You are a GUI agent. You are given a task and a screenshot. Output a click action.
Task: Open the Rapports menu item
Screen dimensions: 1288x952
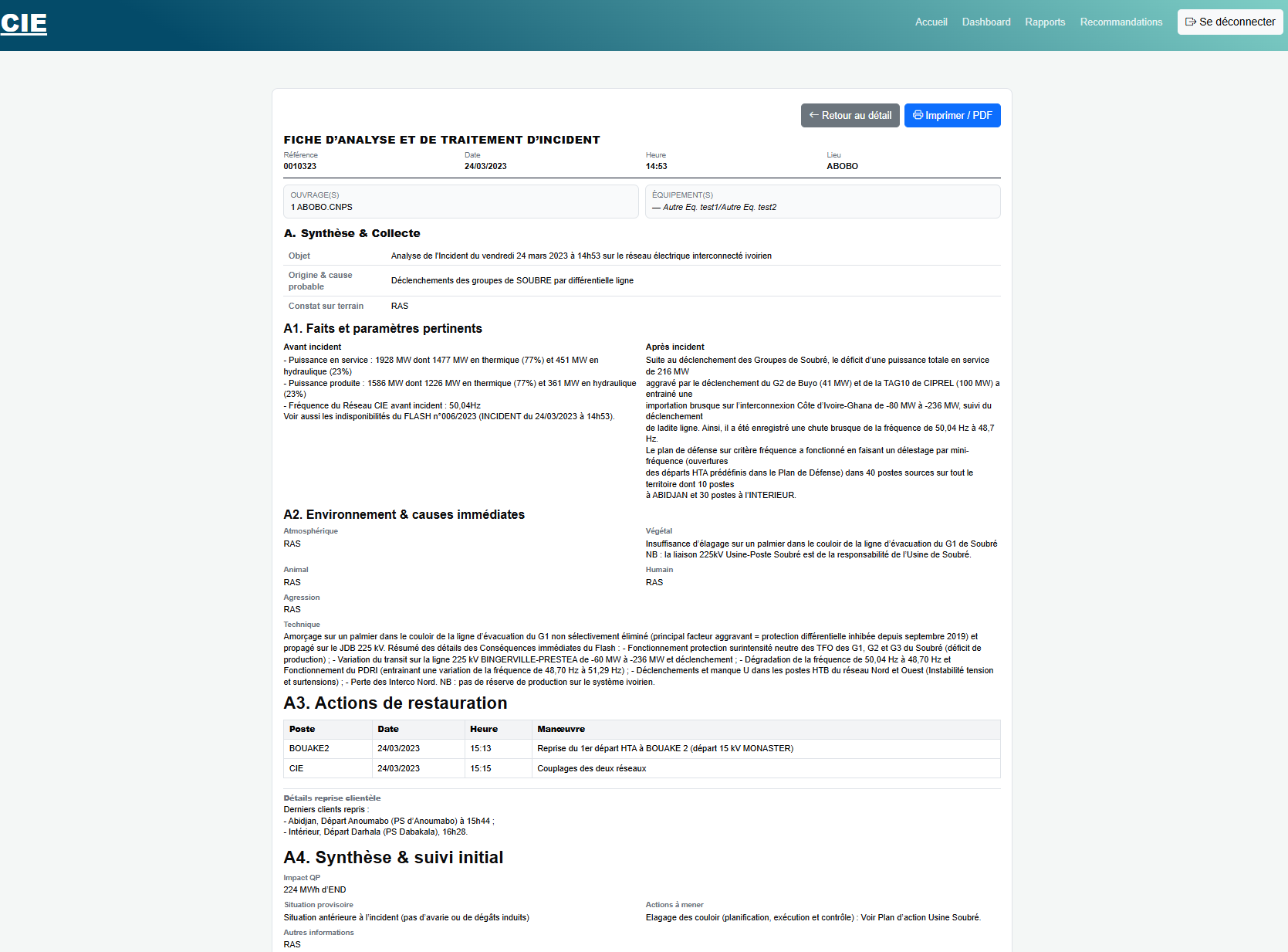(x=1044, y=22)
